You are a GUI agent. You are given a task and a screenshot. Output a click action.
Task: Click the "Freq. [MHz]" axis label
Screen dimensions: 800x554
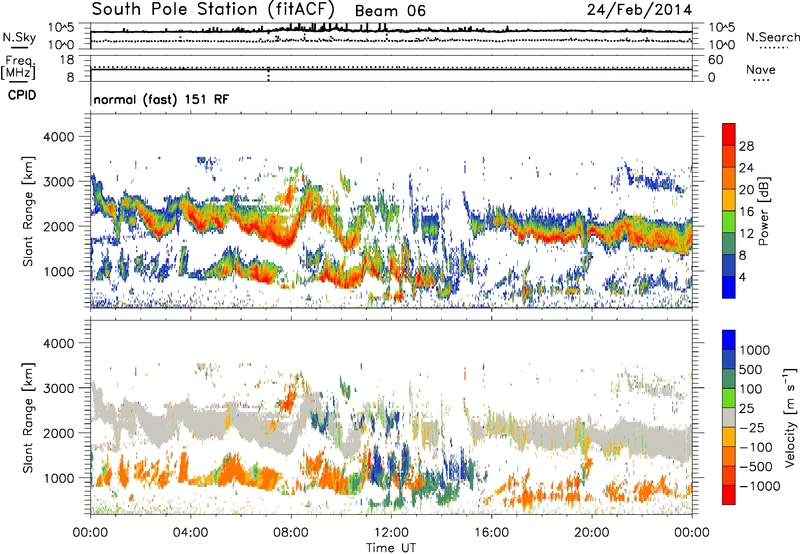point(18,67)
